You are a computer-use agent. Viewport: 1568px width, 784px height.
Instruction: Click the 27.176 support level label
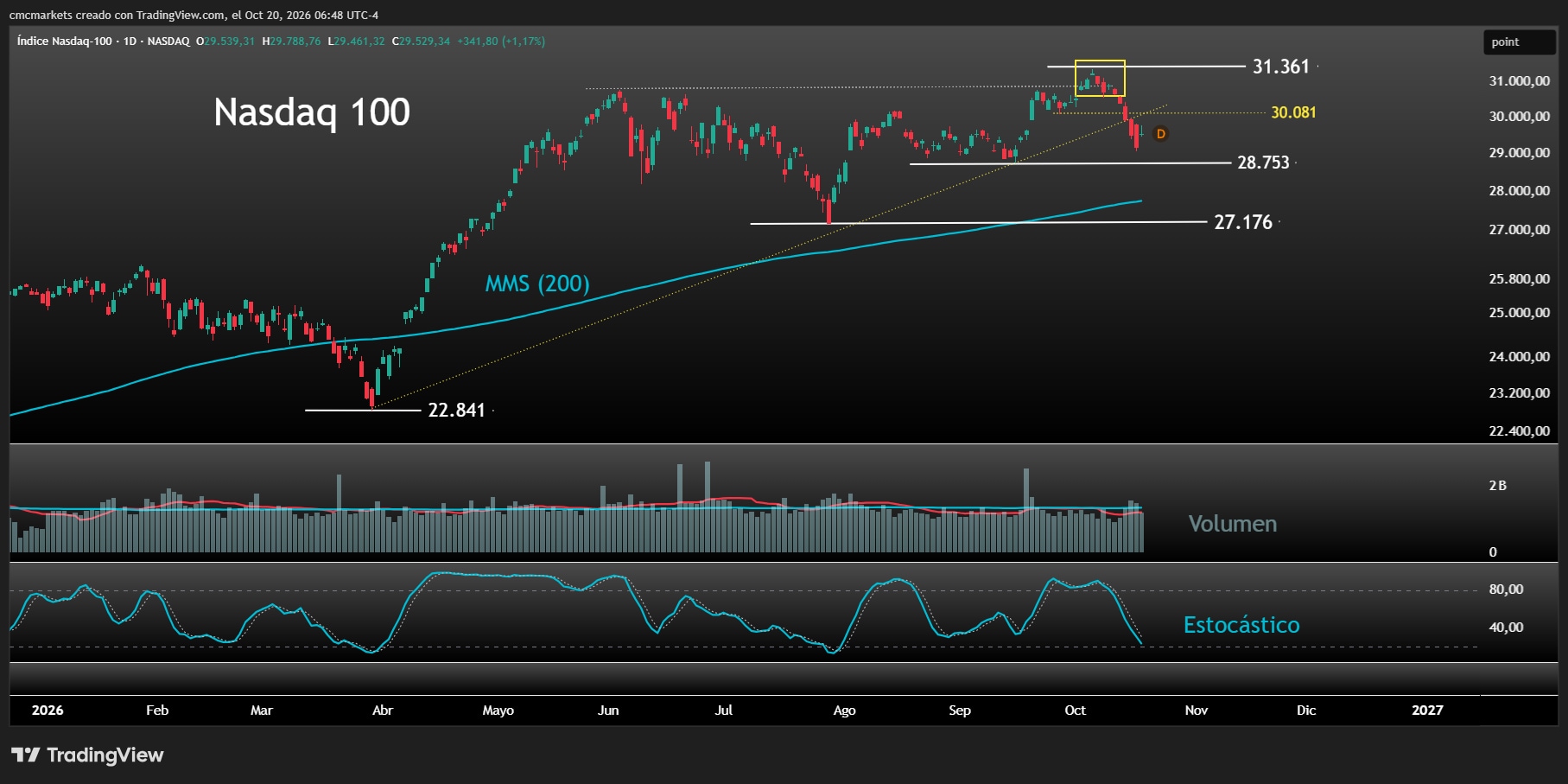tap(1243, 222)
